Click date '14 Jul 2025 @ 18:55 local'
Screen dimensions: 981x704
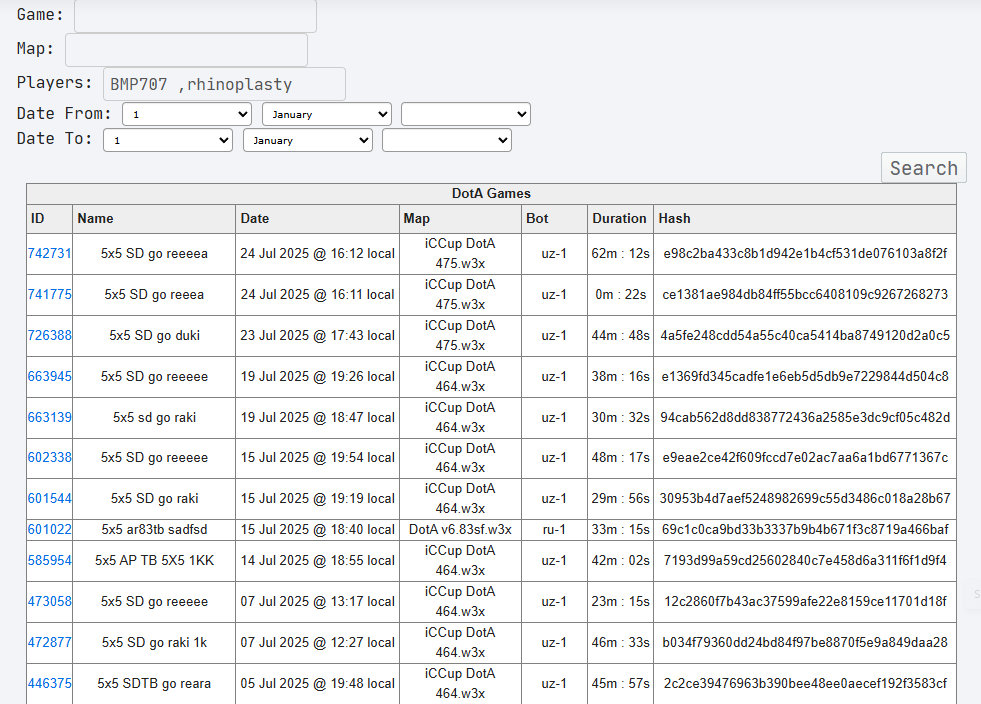(317, 560)
